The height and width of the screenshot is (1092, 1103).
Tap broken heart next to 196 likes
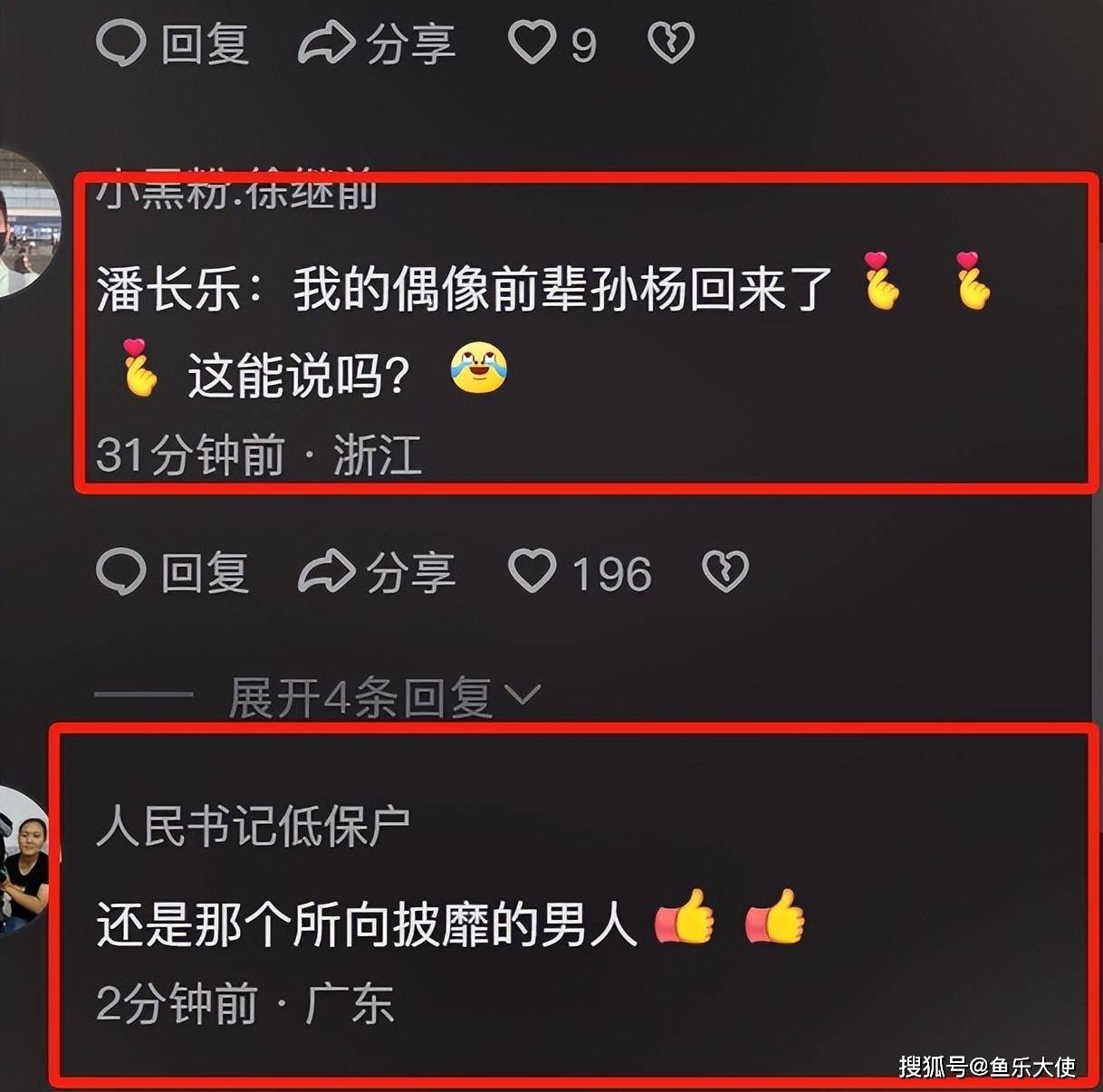(725, 572)
